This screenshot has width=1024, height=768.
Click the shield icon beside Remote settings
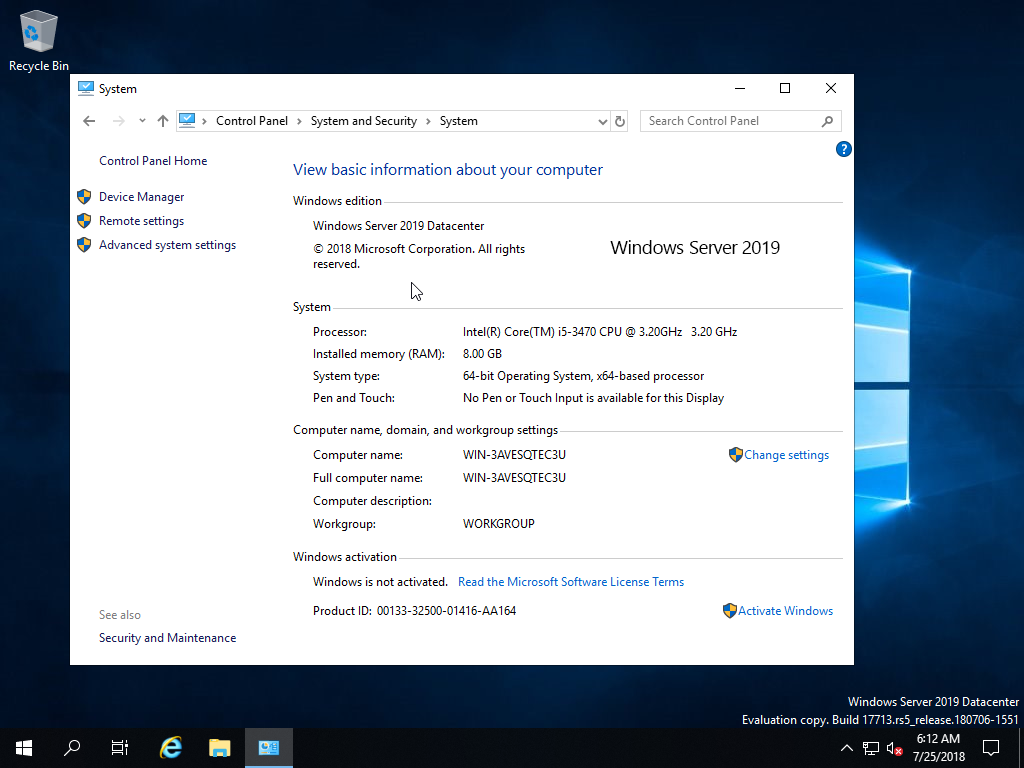pyautogui.click(x=84, y=221)
